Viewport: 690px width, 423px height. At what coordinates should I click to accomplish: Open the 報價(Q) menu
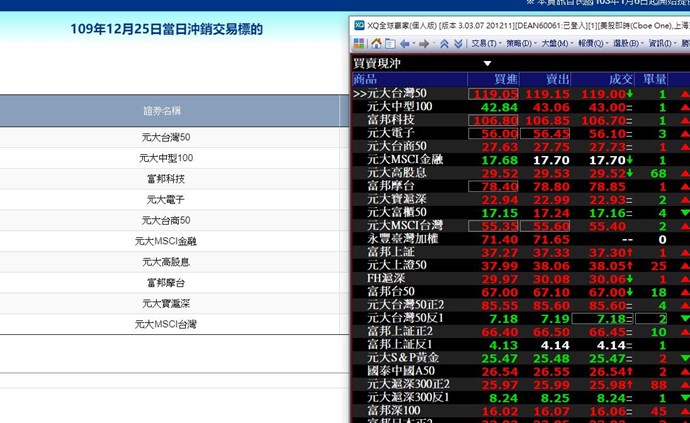pyautogui.click(x=592, y=43)
